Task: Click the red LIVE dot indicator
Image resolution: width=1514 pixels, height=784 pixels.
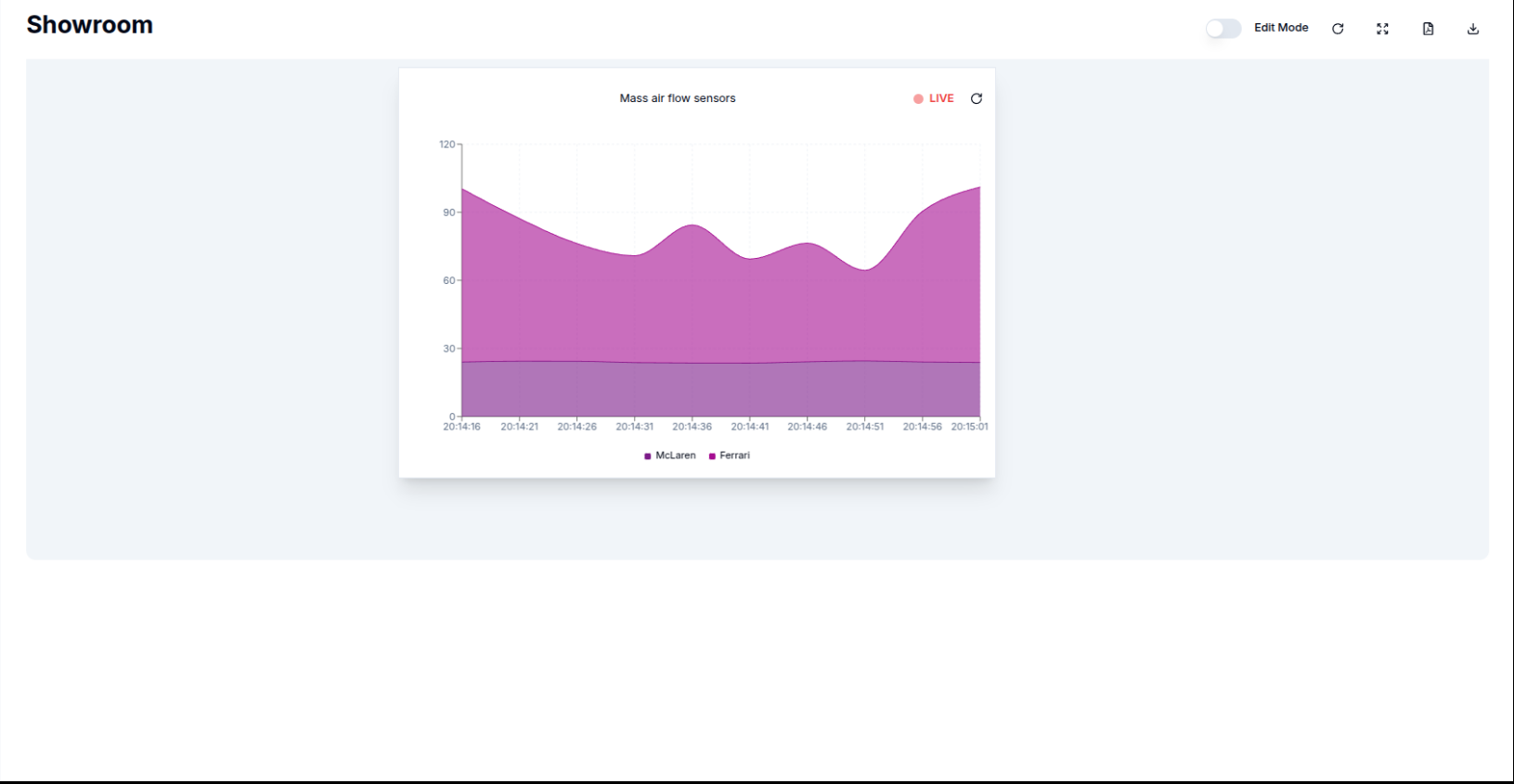Action: pos(918,98)
